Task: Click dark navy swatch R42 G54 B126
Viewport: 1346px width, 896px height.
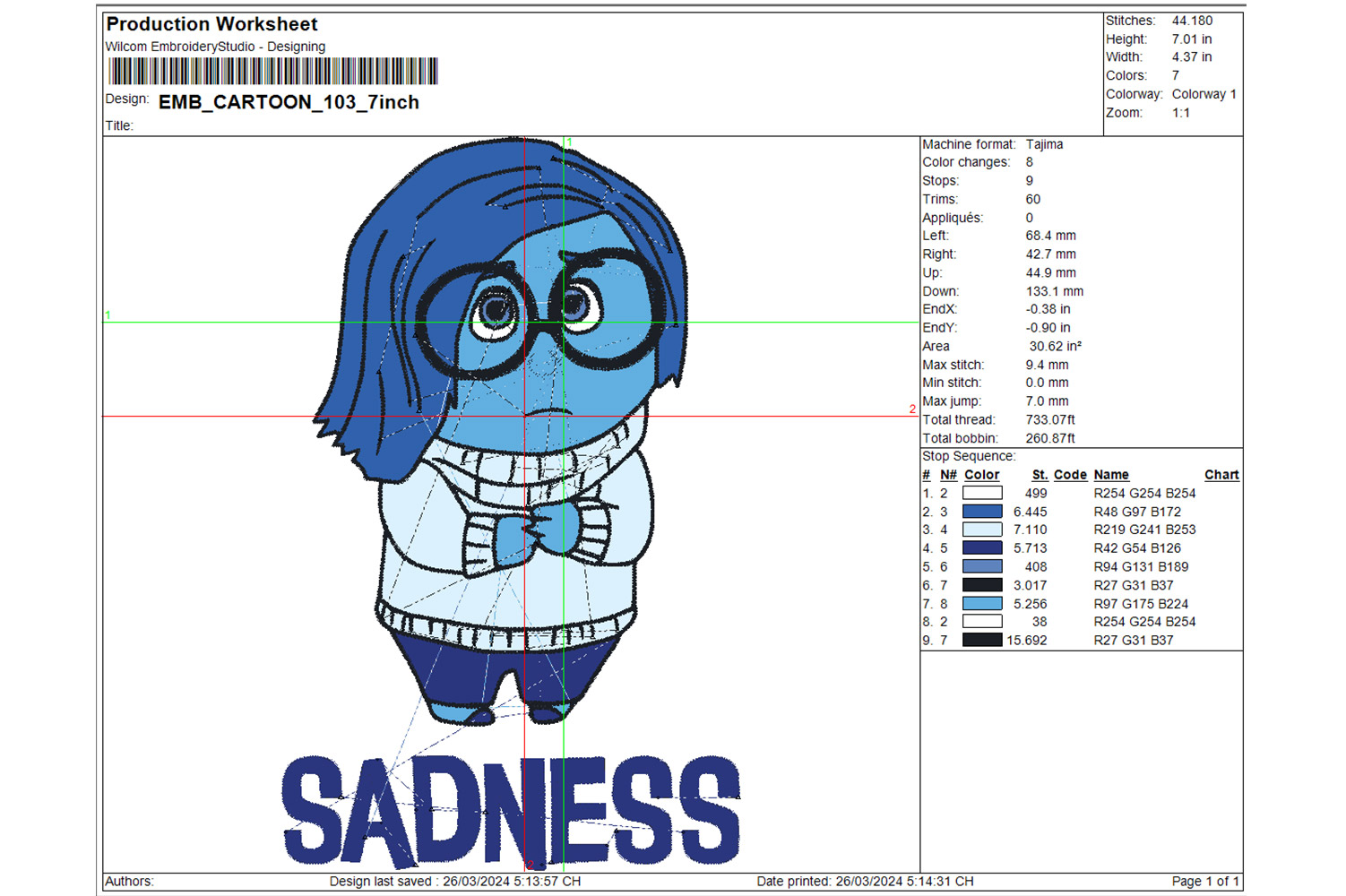Action: coord(982,548)
